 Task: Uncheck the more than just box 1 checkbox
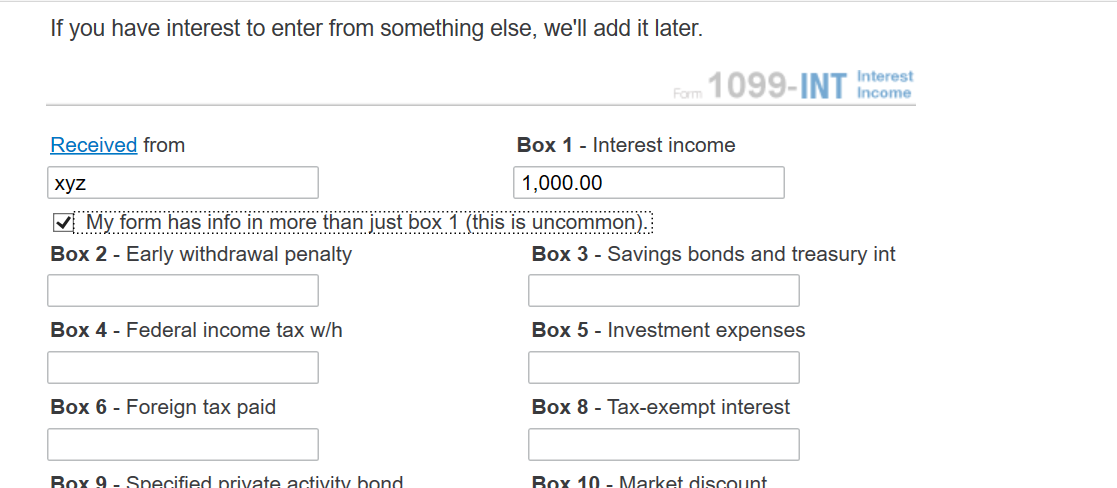pos(63,223)
